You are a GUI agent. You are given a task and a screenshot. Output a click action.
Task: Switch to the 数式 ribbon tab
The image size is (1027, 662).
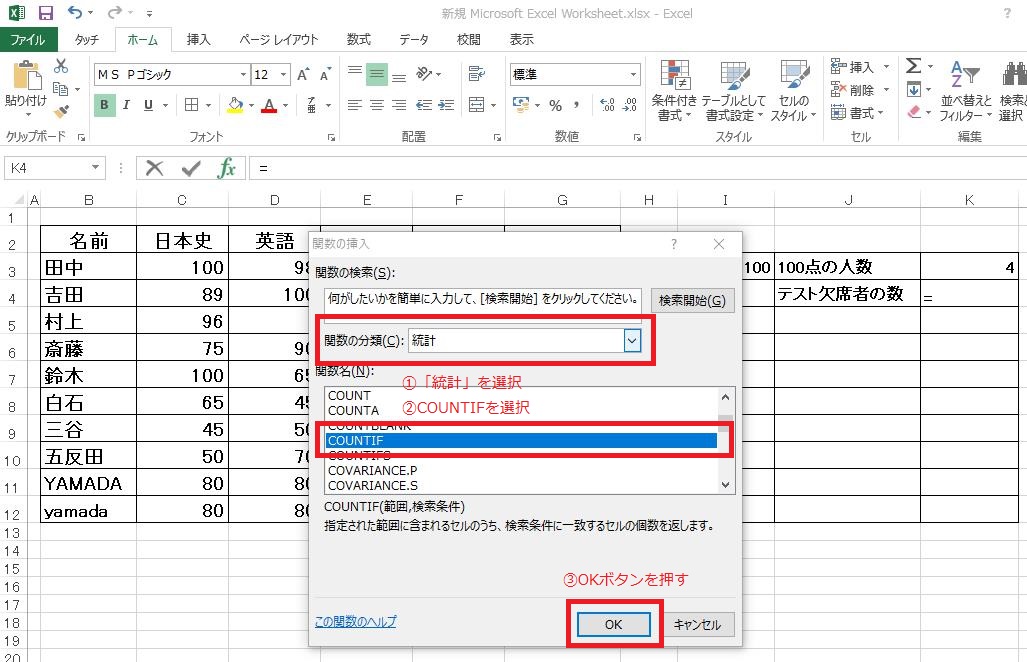click(358, 40)
